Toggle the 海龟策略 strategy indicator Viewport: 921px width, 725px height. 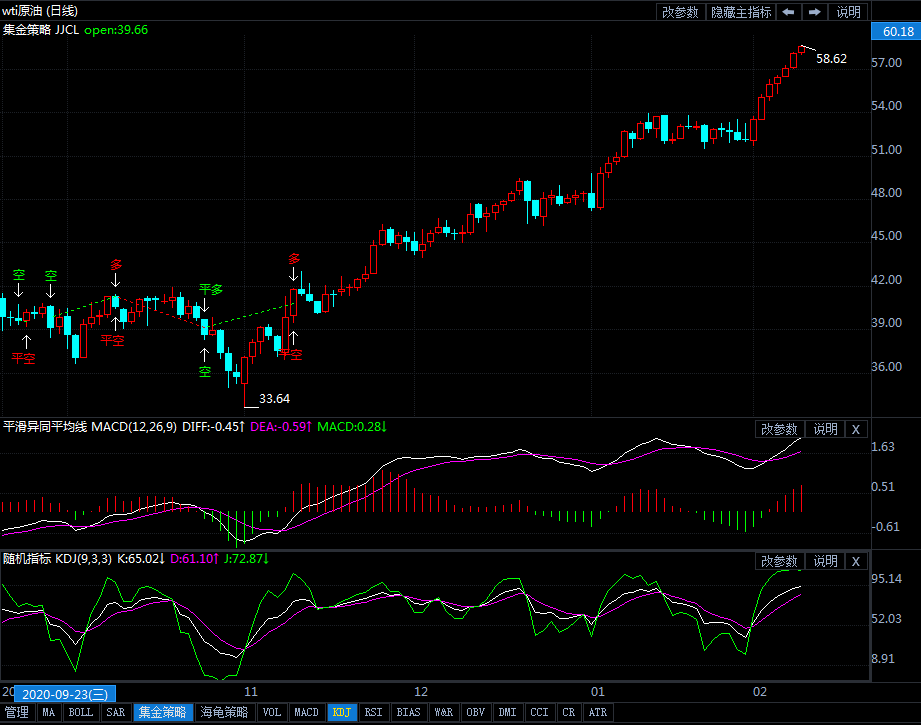point(224,713)
